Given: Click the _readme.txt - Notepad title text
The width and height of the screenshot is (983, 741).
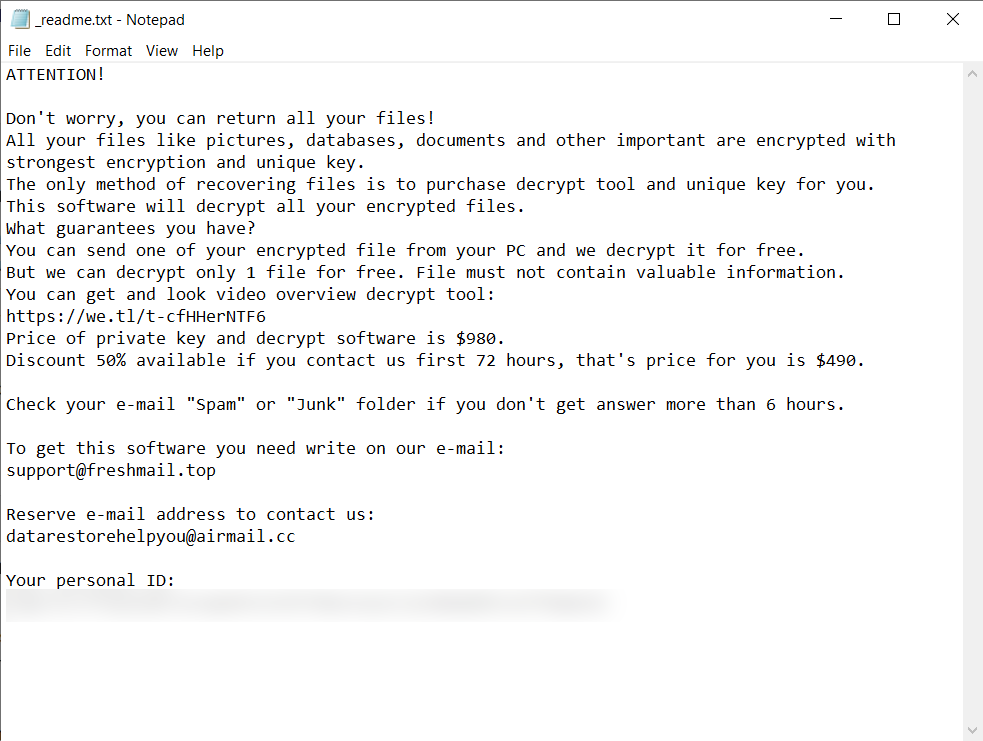Looking at the screenshot, I should pyautogui.click(x=110, y=19).
